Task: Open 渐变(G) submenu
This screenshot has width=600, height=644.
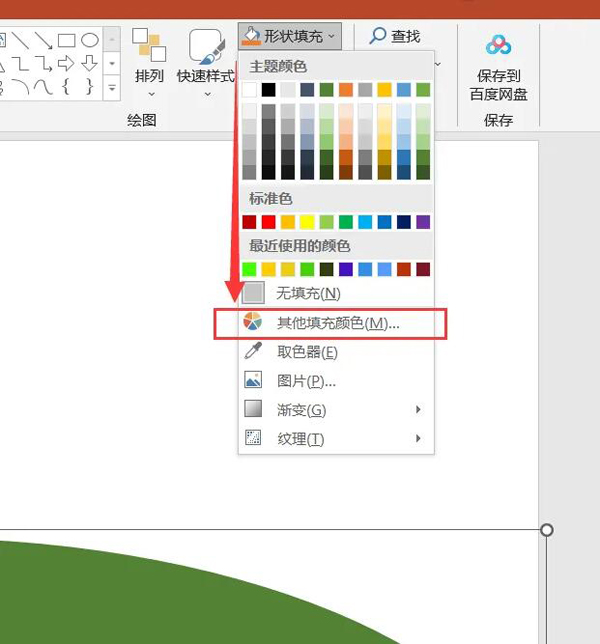Action: coord(337,409)
